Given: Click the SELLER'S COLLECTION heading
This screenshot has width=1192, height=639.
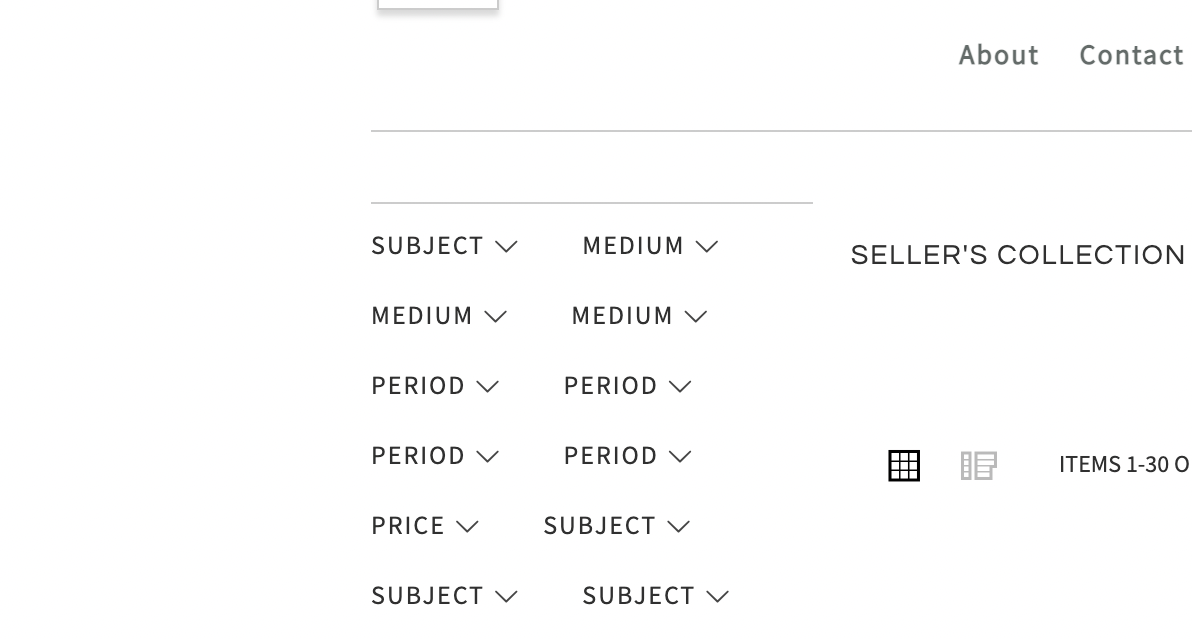Looking at the screenshot, I should point(1018,256).
